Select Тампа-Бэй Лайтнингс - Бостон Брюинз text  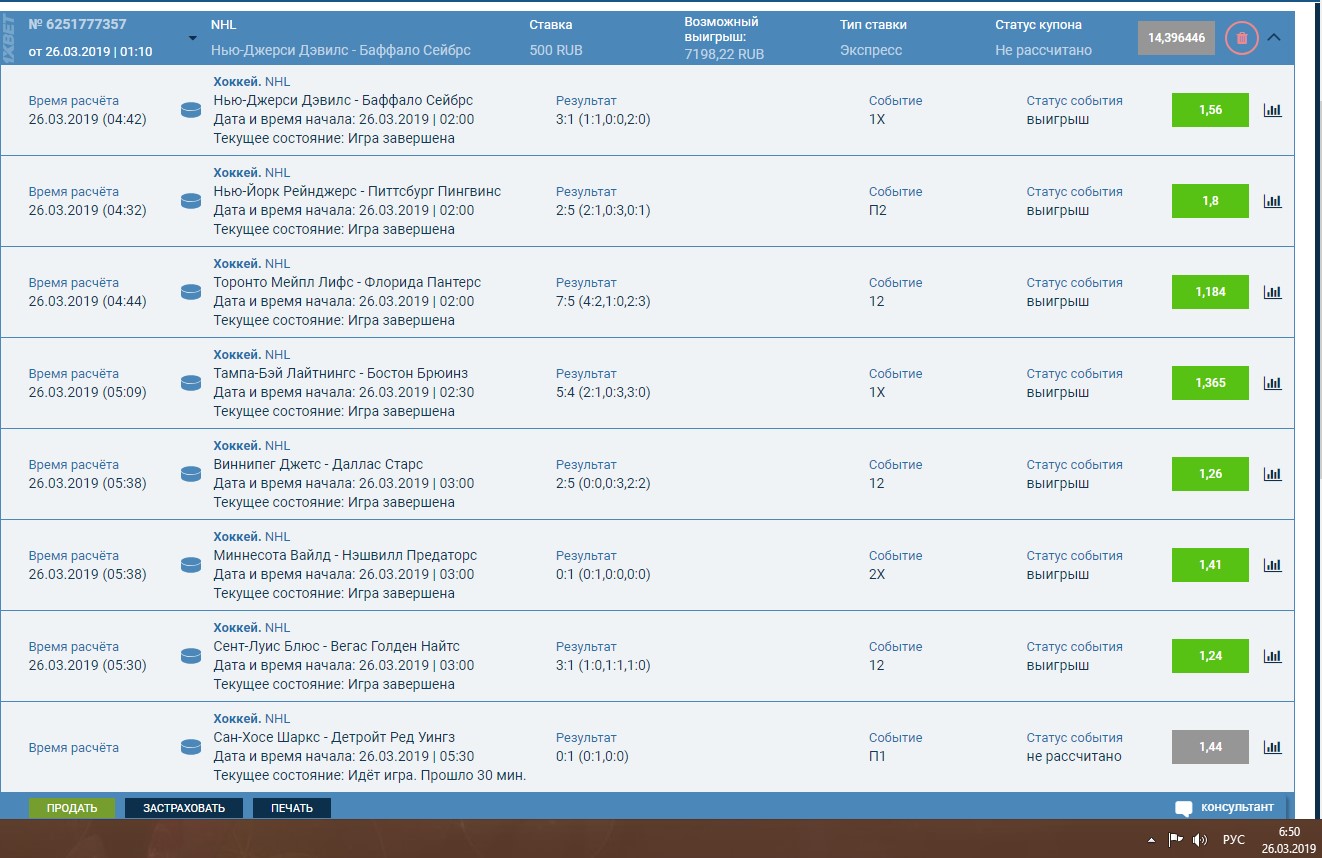click(x=341, y=373)
